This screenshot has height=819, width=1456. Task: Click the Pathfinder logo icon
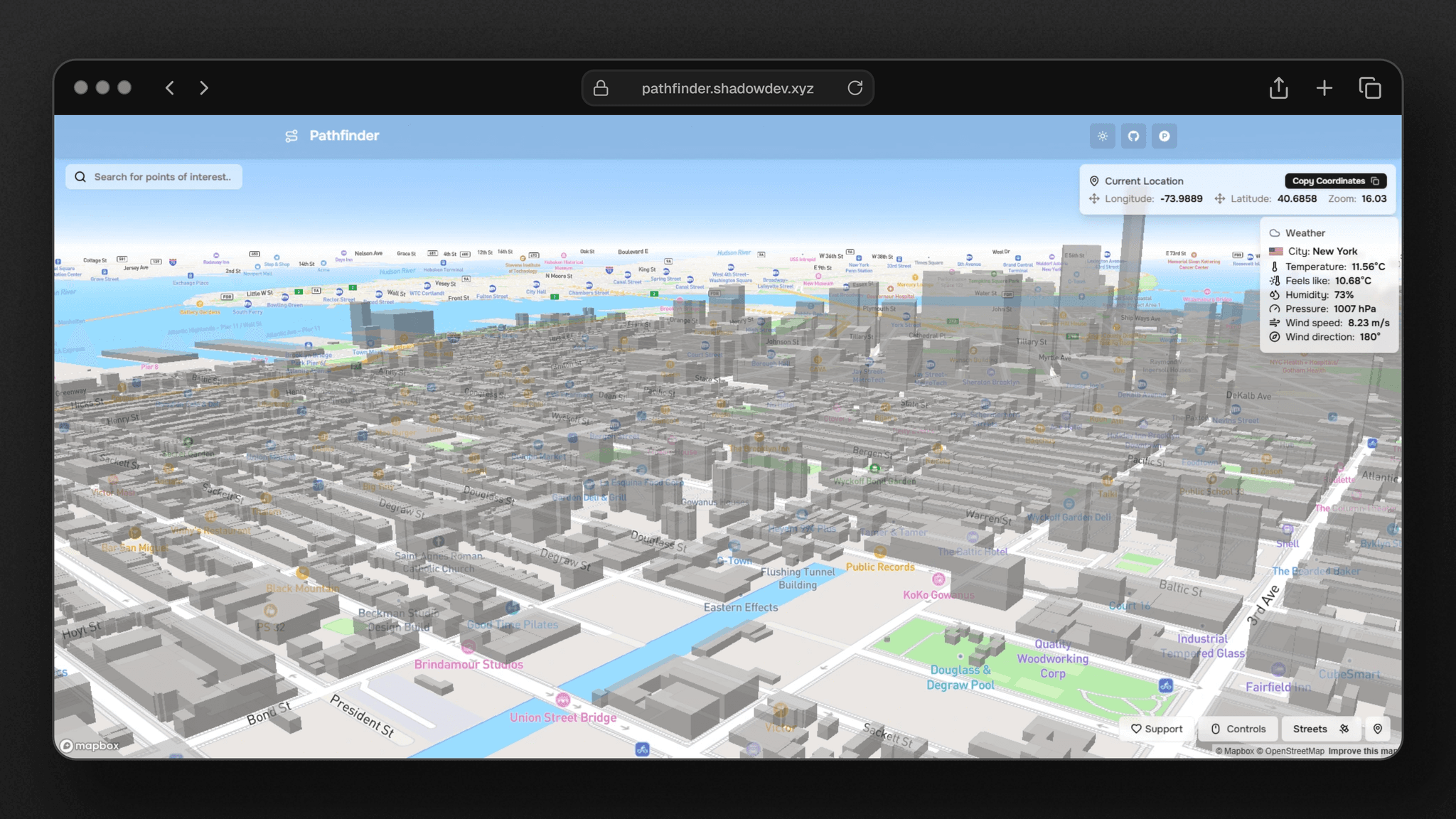[291, 136]
